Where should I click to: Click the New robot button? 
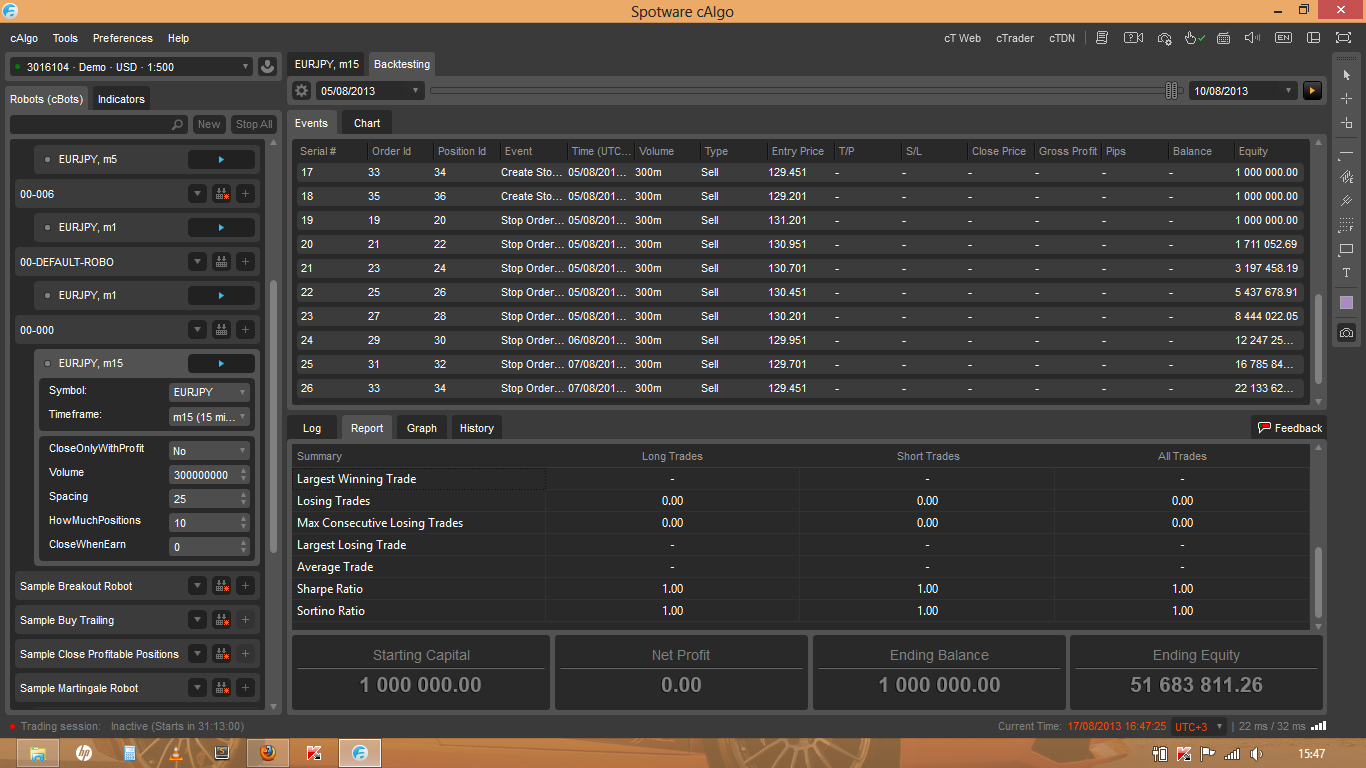coord(209,124)
